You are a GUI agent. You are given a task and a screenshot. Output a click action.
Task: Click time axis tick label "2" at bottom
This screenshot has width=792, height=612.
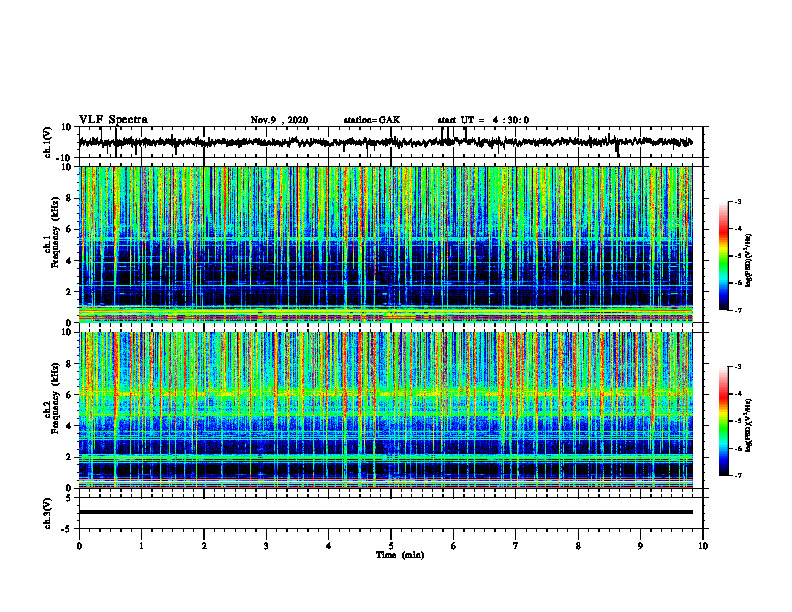click(204, 546)
